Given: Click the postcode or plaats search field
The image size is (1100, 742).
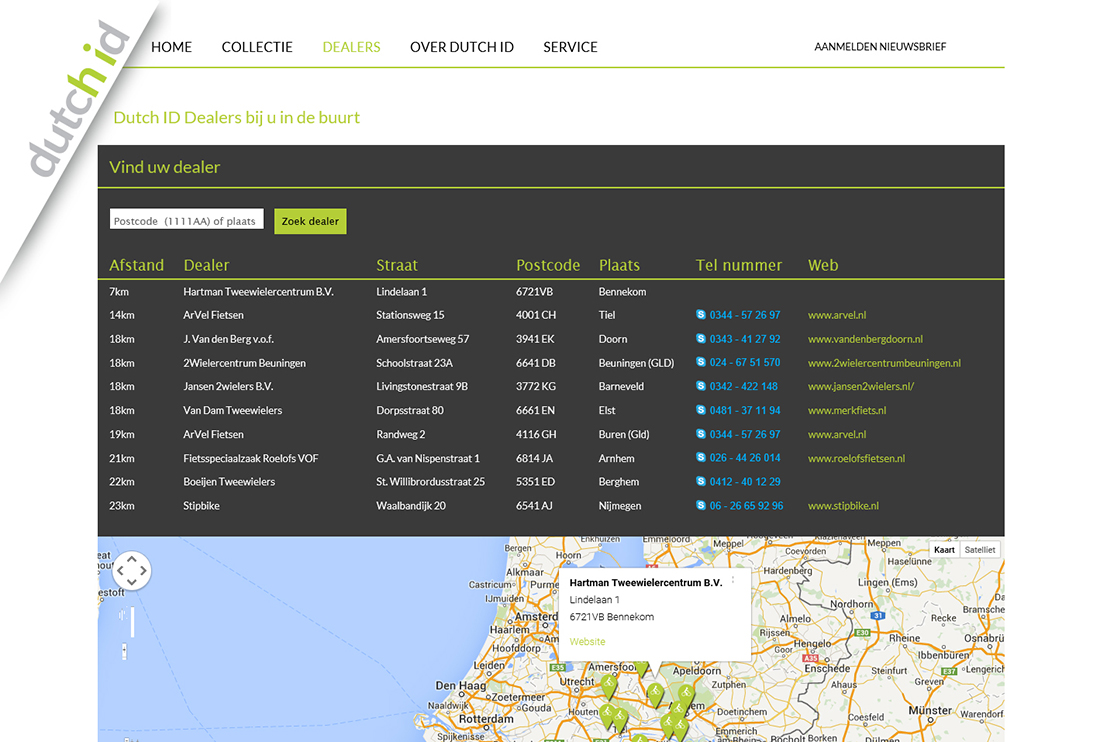Looking at the screenshot, I should click(186, 221).
